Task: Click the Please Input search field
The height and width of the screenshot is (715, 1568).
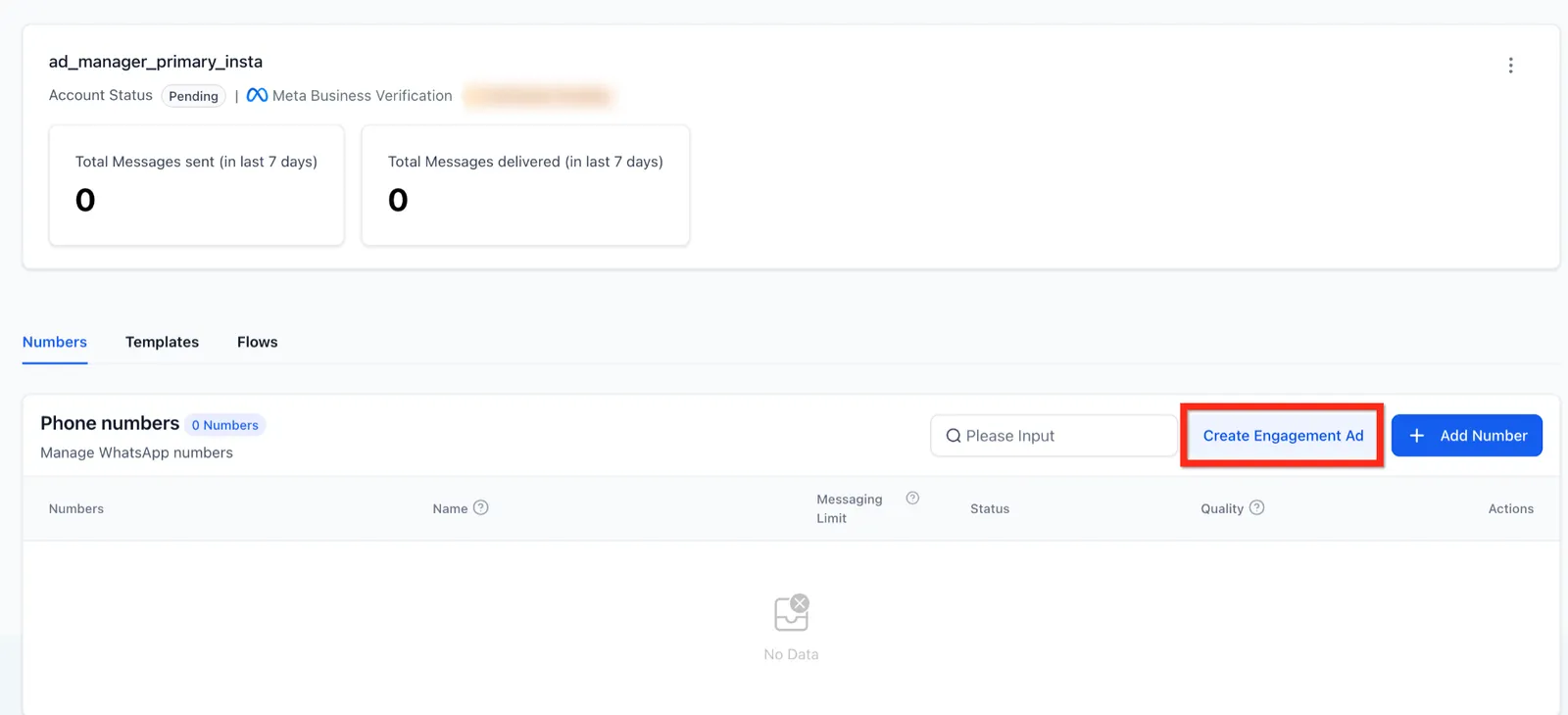Action: point(1053,436)
